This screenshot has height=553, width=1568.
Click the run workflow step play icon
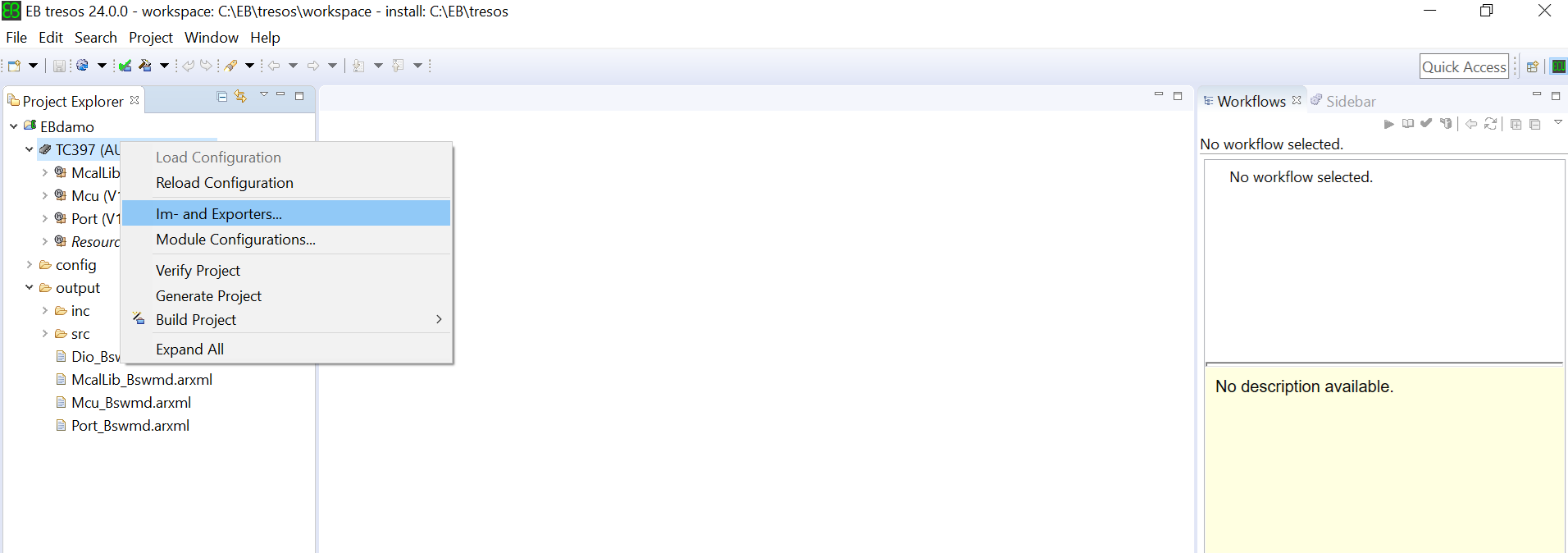click(x=1388, y=124)
